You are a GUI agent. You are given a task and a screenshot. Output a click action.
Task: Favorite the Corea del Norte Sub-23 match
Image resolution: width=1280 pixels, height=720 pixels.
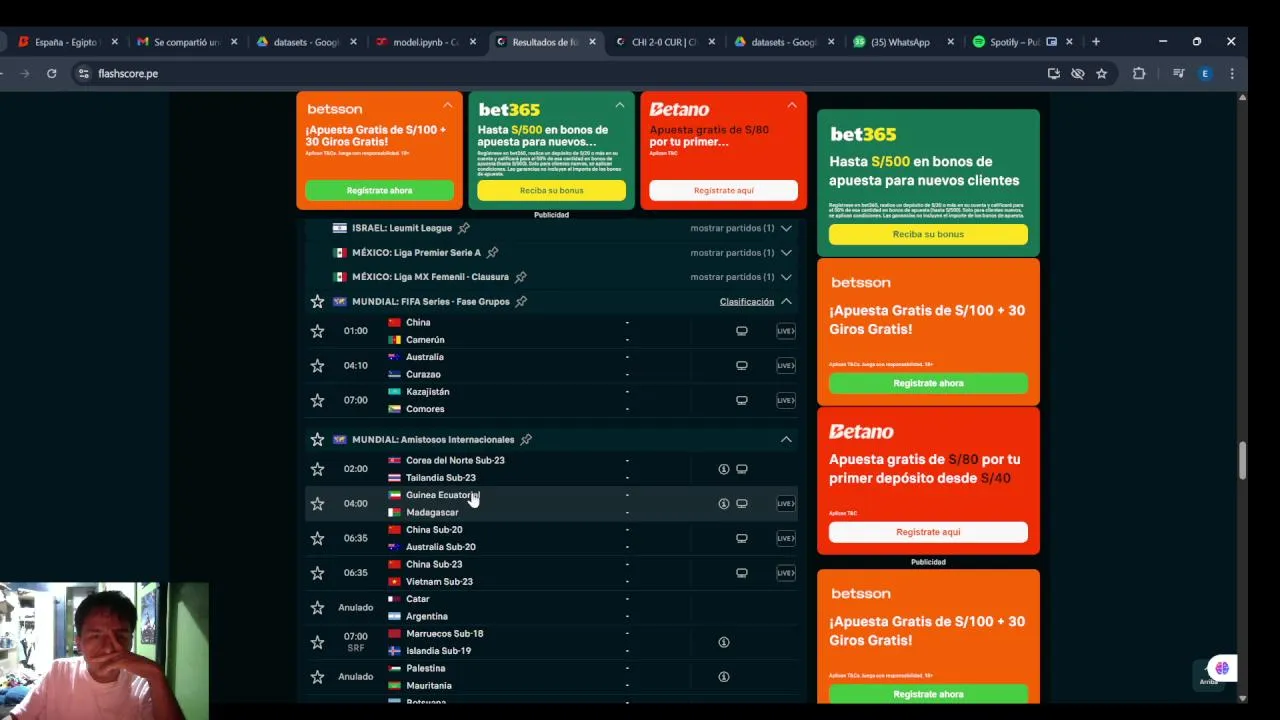pyautogui.click(x=317, y=469)
